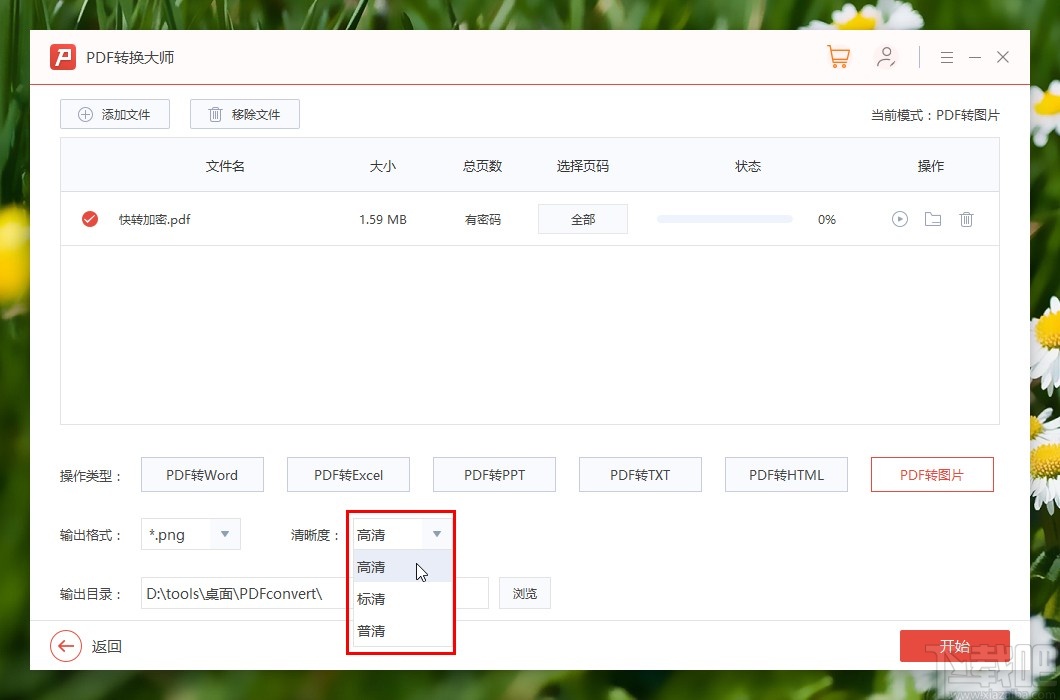The width and height of the screenshot is (1060, 700).
Task: Click the 添加文件 button
Action: coord(115,114)
